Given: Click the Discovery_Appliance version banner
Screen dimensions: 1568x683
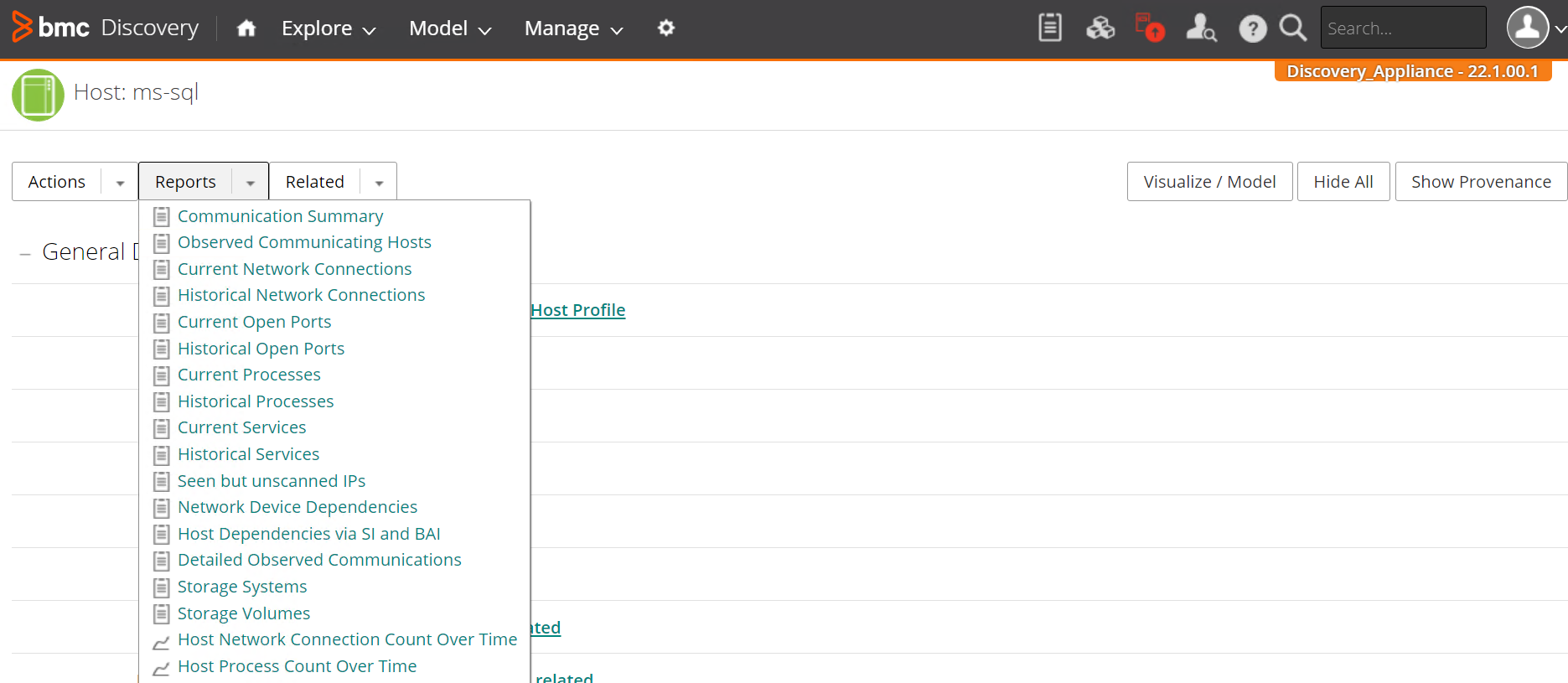Looking at the screenshot, I should [x=1413, y=71].
